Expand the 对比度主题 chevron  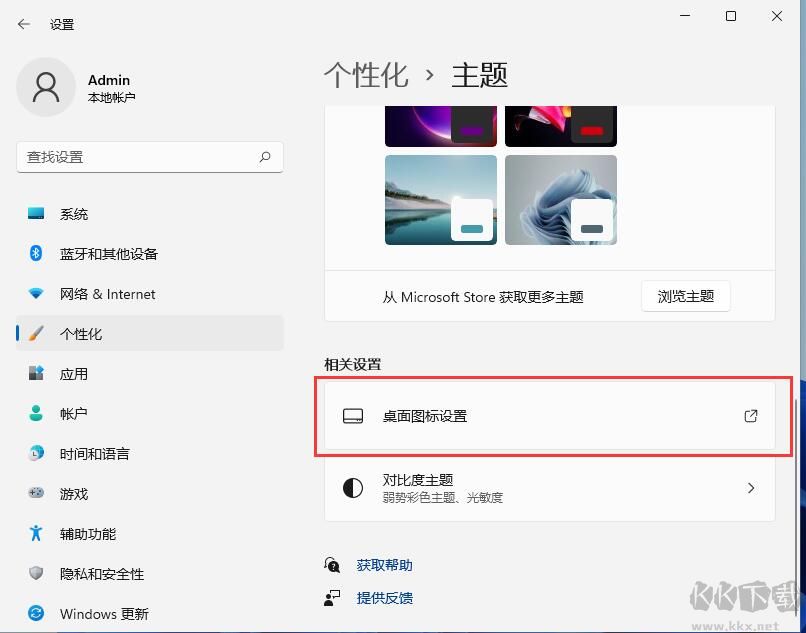point(751,487)
